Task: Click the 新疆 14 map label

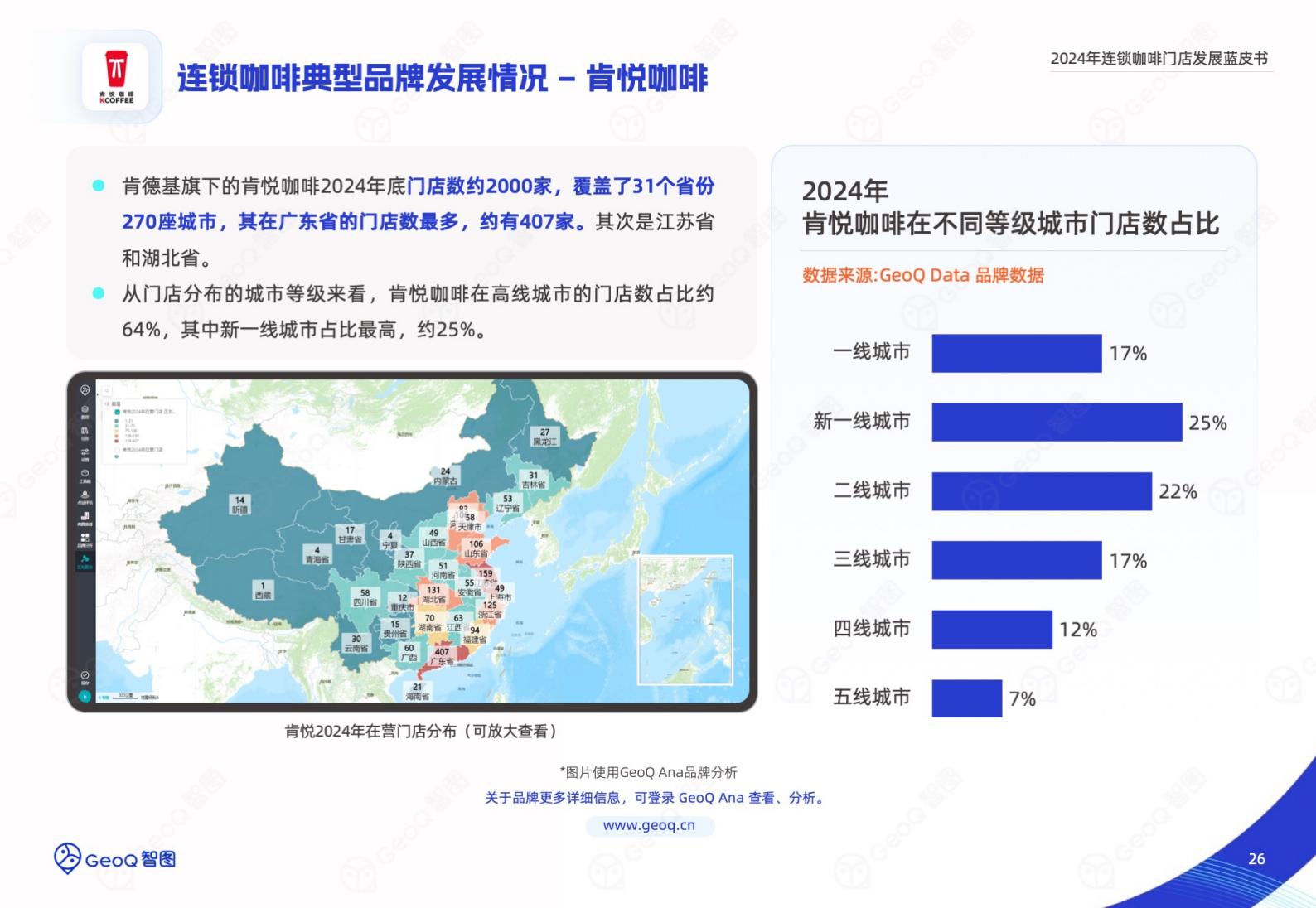Action: (x=239, y=505)
